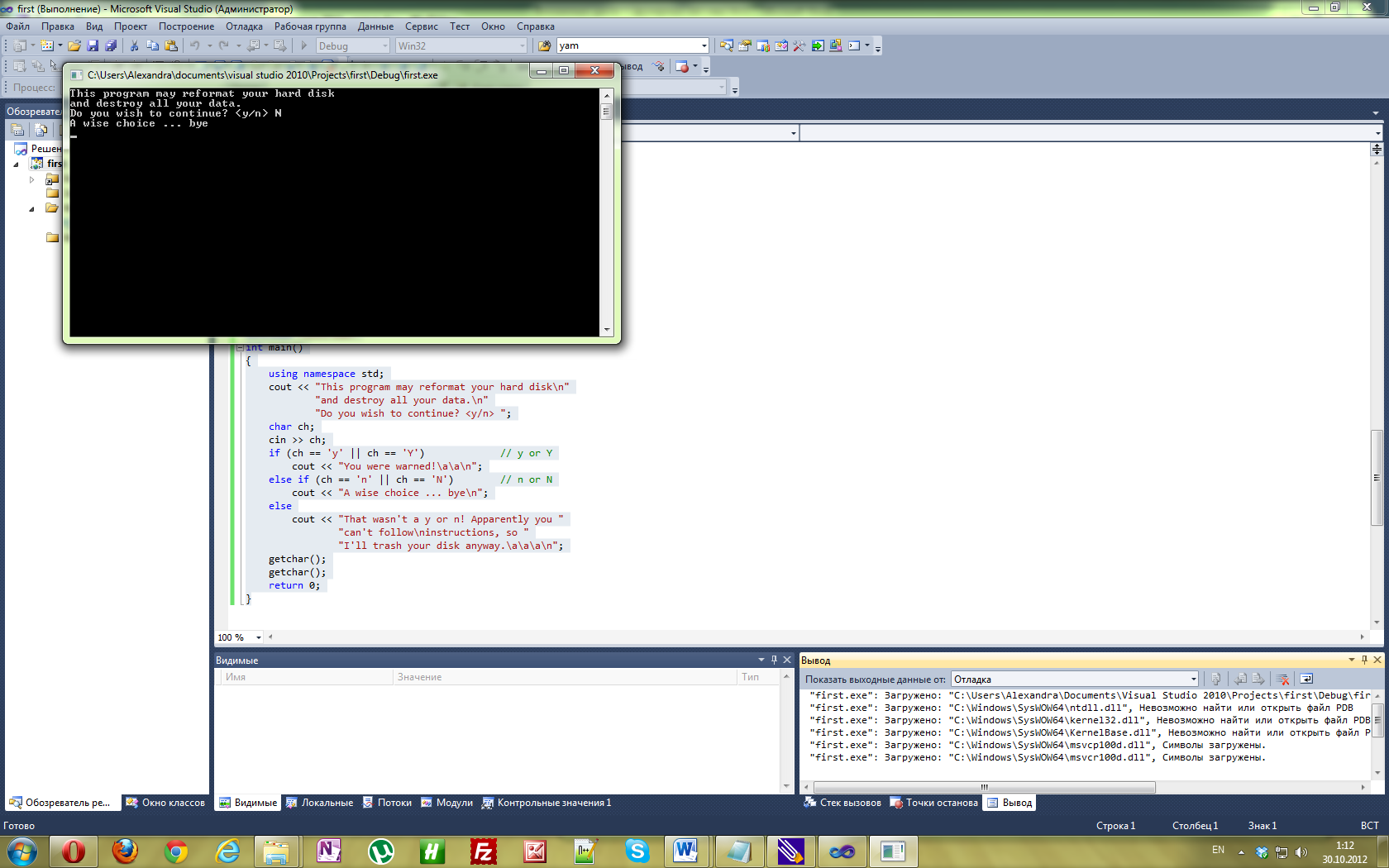Screen dimensions: 1389x868
Task: Click the Redo arrow icon
Action: 223,46
